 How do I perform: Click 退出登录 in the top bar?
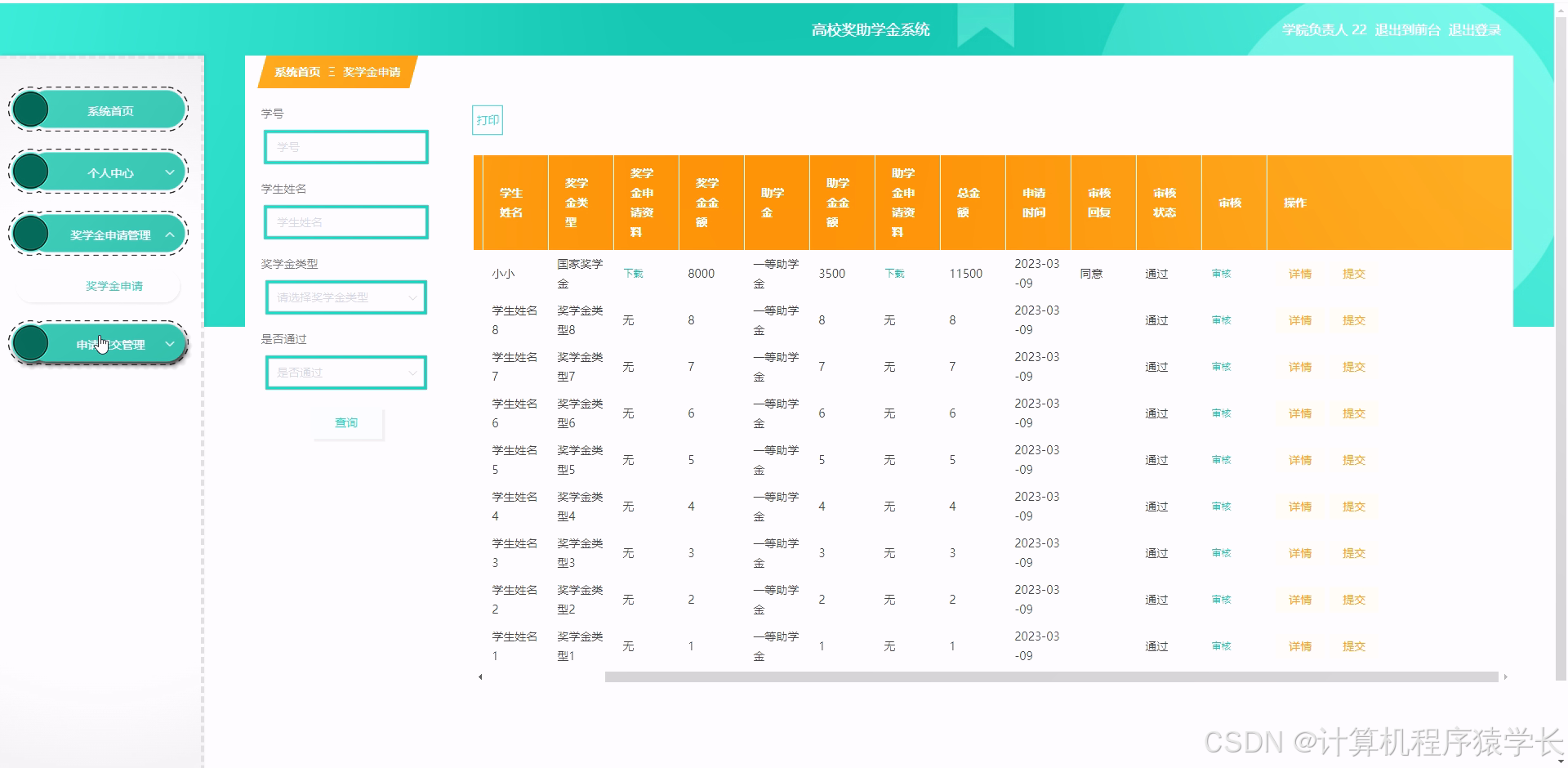[1473, 29]
